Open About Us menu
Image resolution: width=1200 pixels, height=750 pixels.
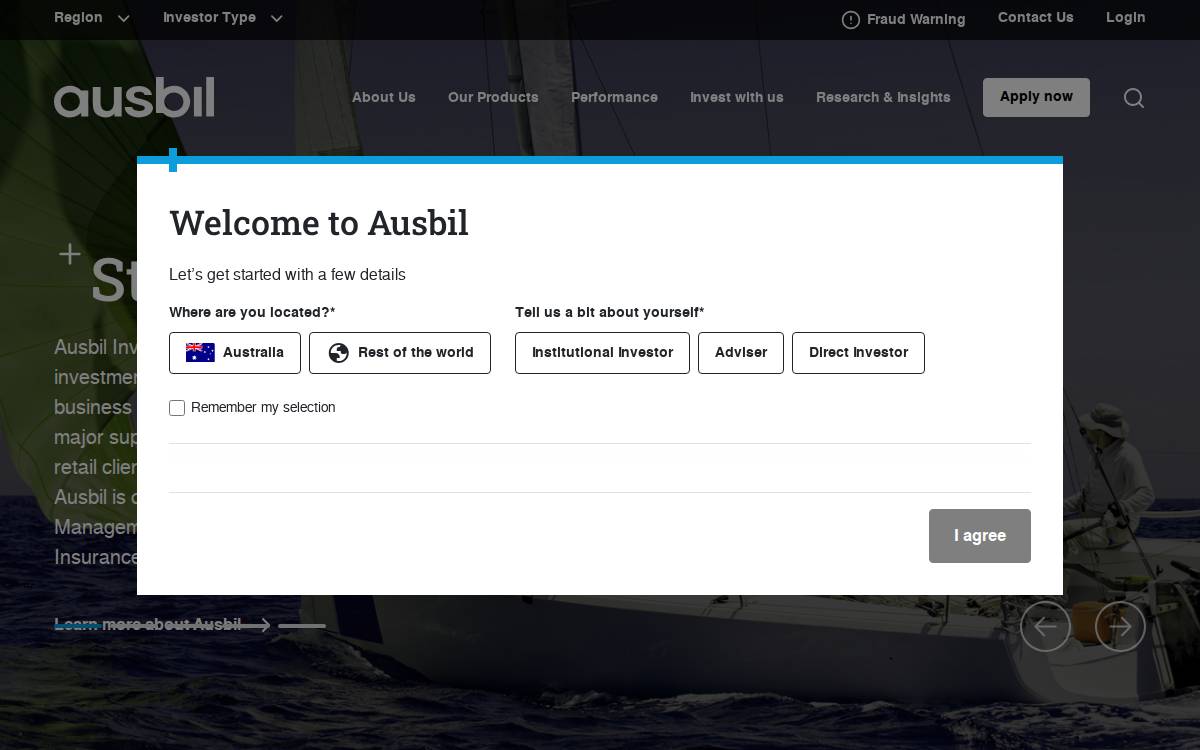point(384,98)
